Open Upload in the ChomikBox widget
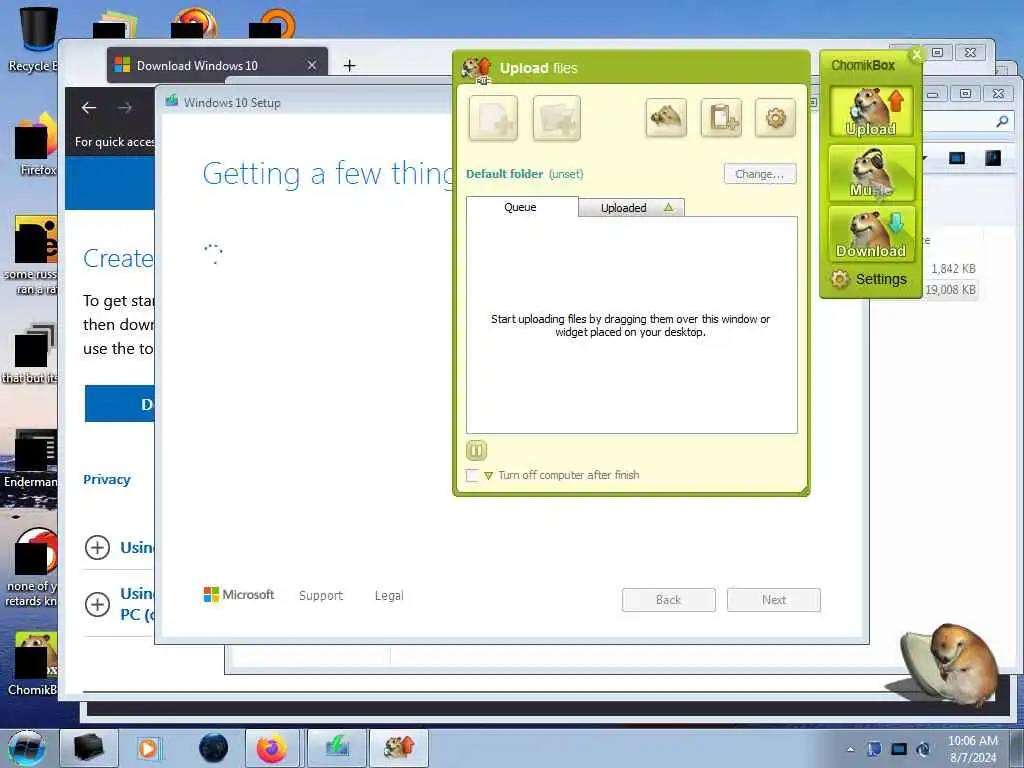Screen dimensions: 1024x768 871,112
